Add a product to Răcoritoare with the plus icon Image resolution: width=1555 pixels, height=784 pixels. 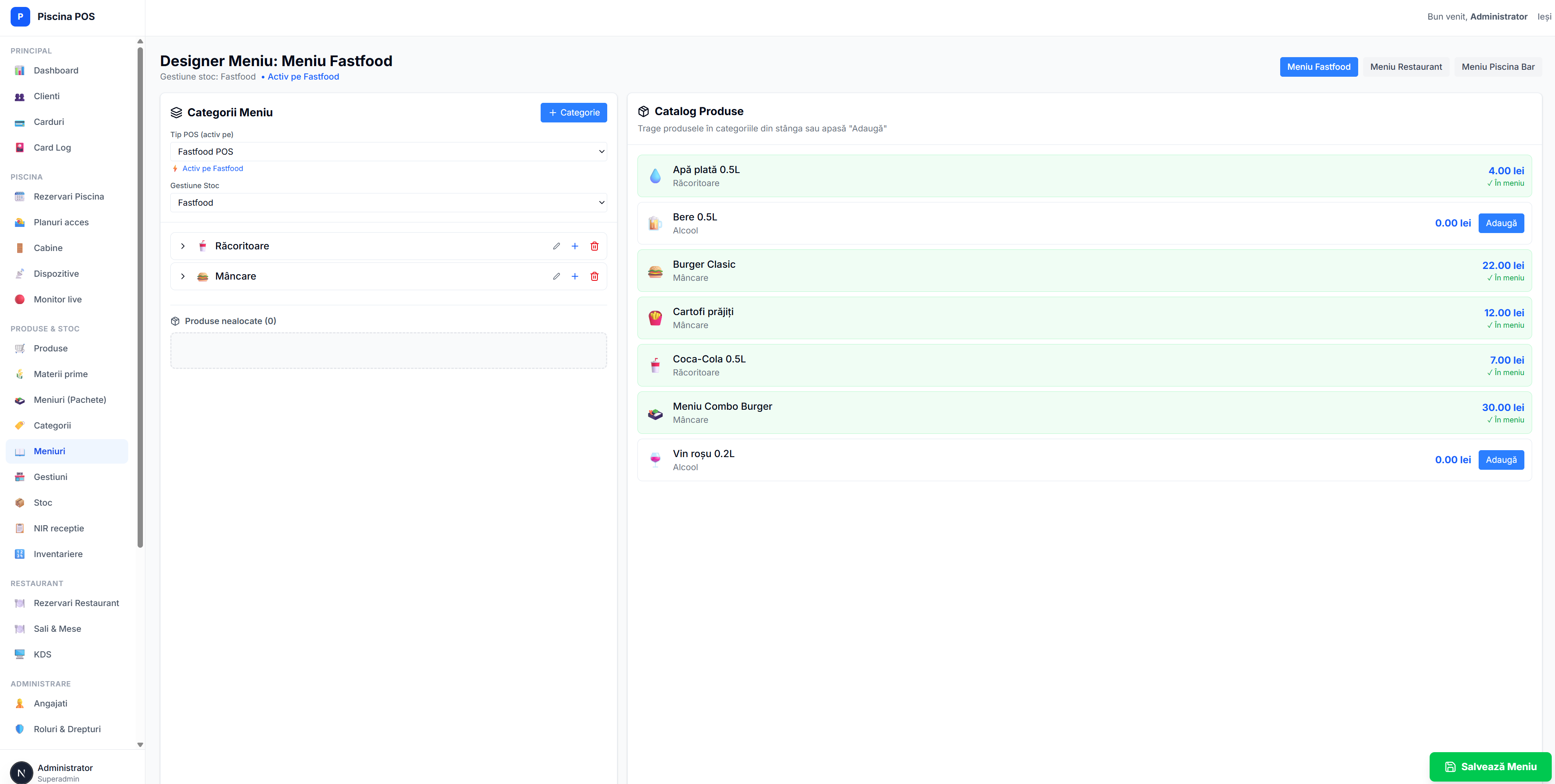tap(575, 246)
